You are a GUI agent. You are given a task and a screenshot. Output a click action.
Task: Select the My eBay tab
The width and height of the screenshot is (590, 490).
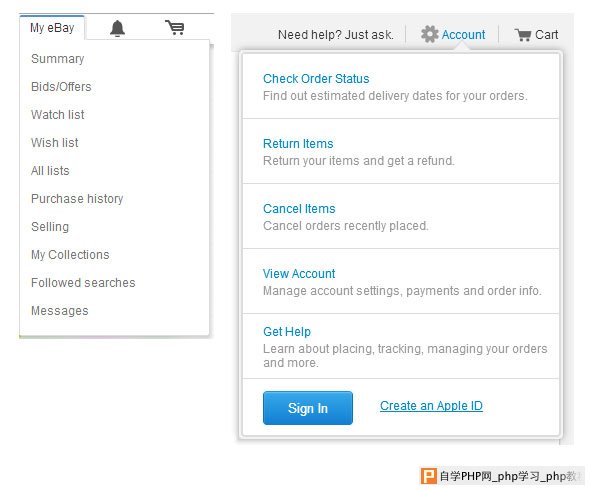pyautogui.click(x=52, y=28)
